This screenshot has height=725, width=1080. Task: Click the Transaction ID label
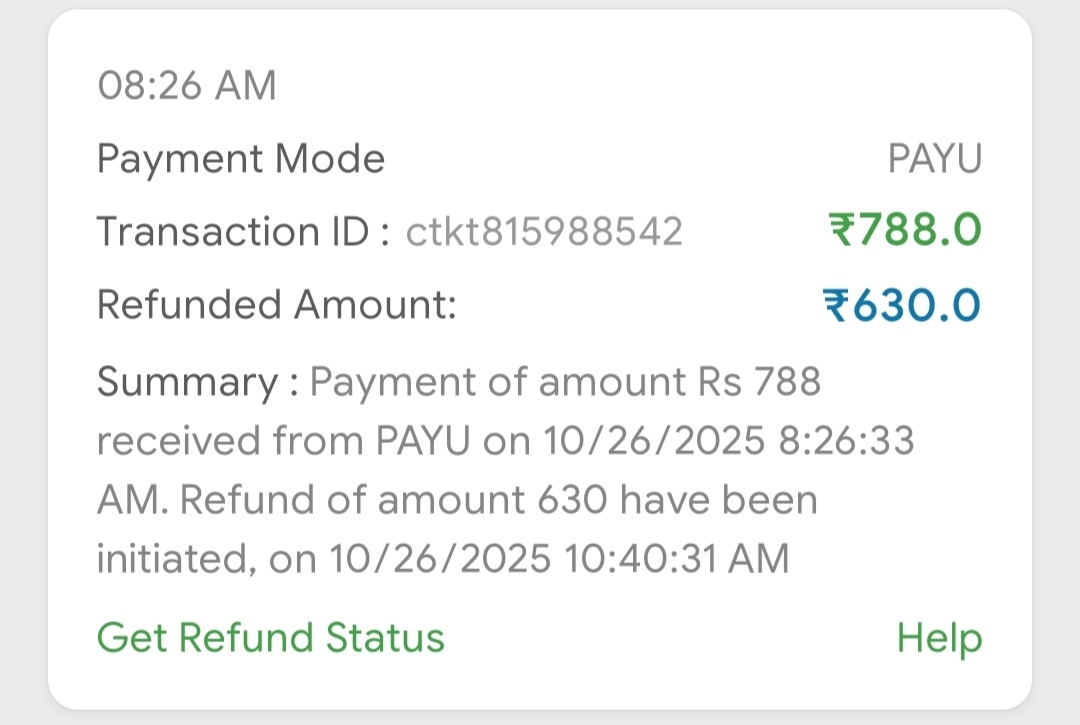242,232
